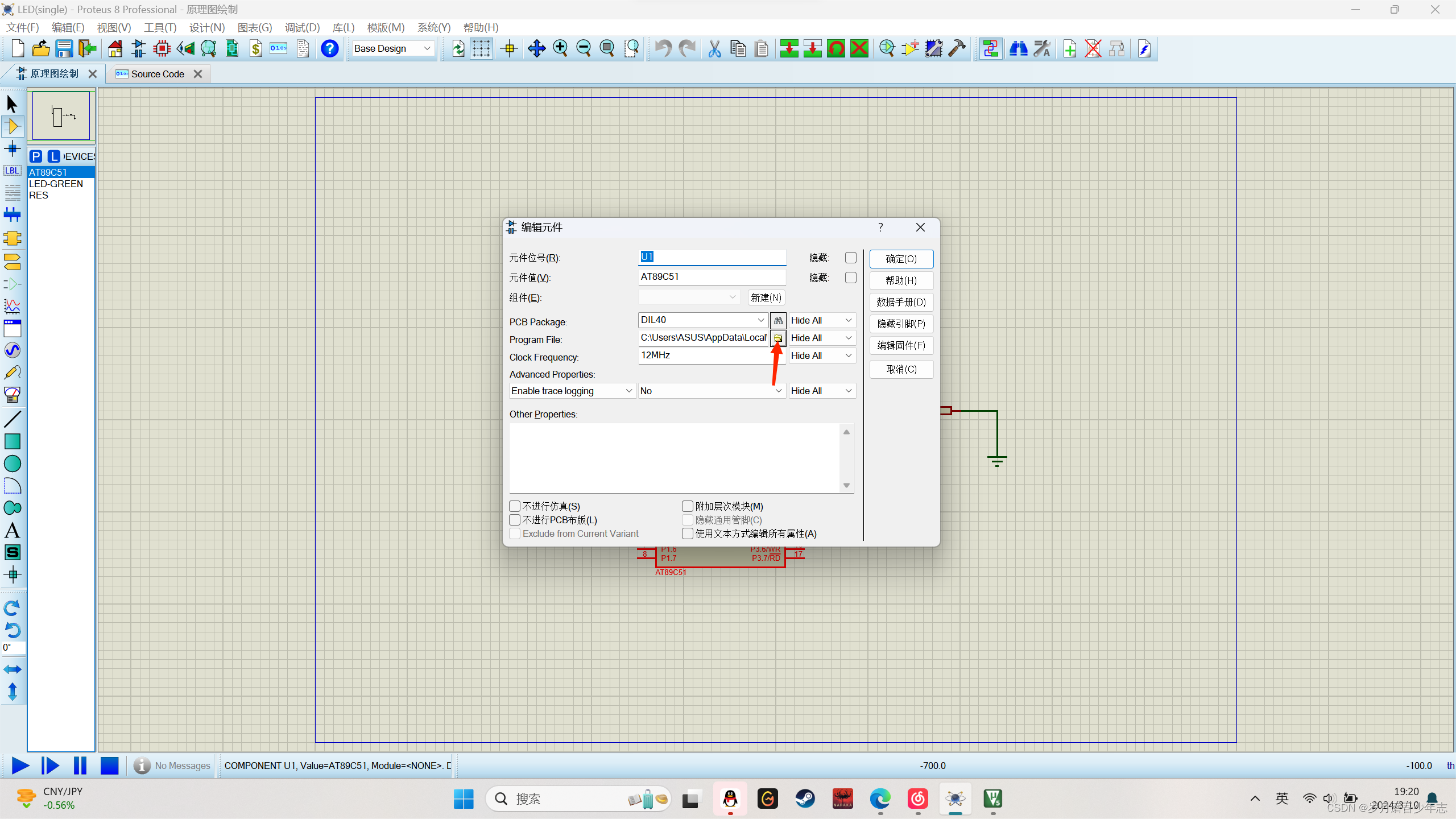Screen dimensions: 1456x819
Task: Click the Zoom In magnifier icon
Action: tap(560, 48)
